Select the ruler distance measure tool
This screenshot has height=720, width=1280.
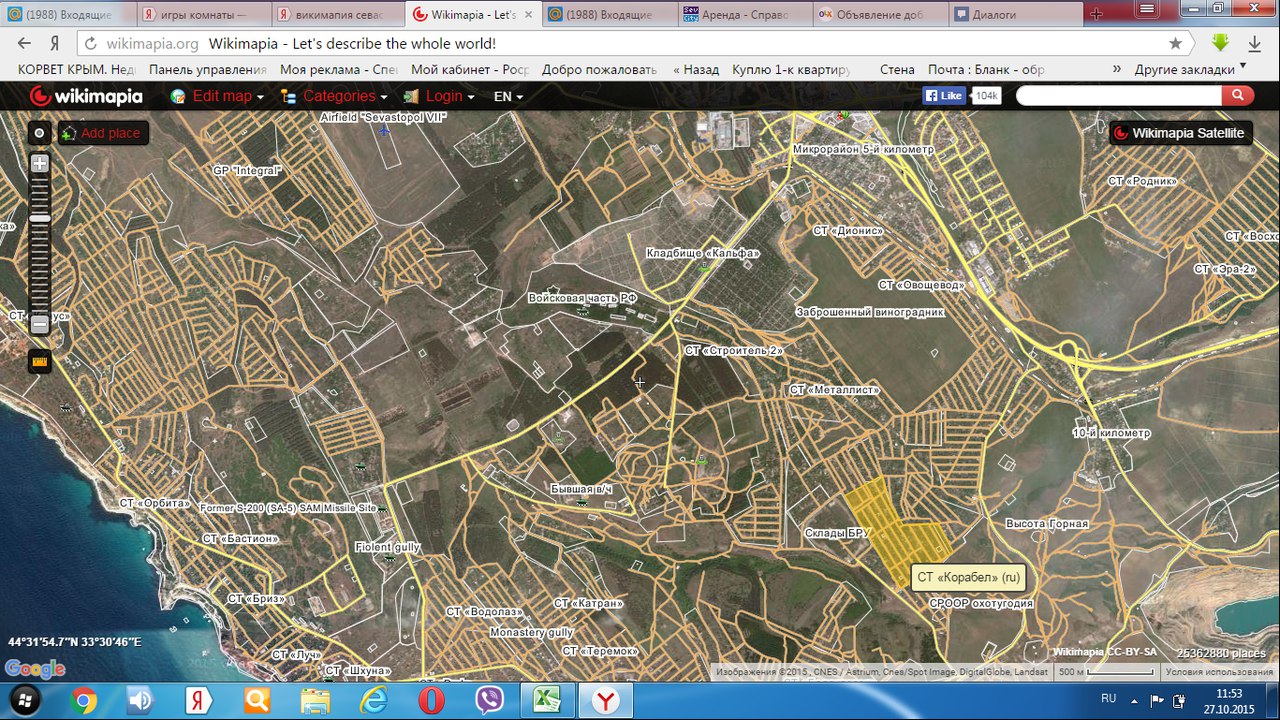40,361
